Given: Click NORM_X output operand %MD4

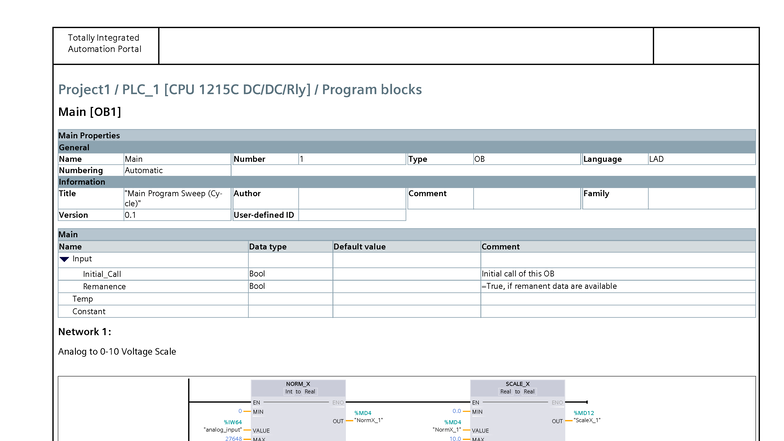Looking at the screenshot, I should [368, 416].
